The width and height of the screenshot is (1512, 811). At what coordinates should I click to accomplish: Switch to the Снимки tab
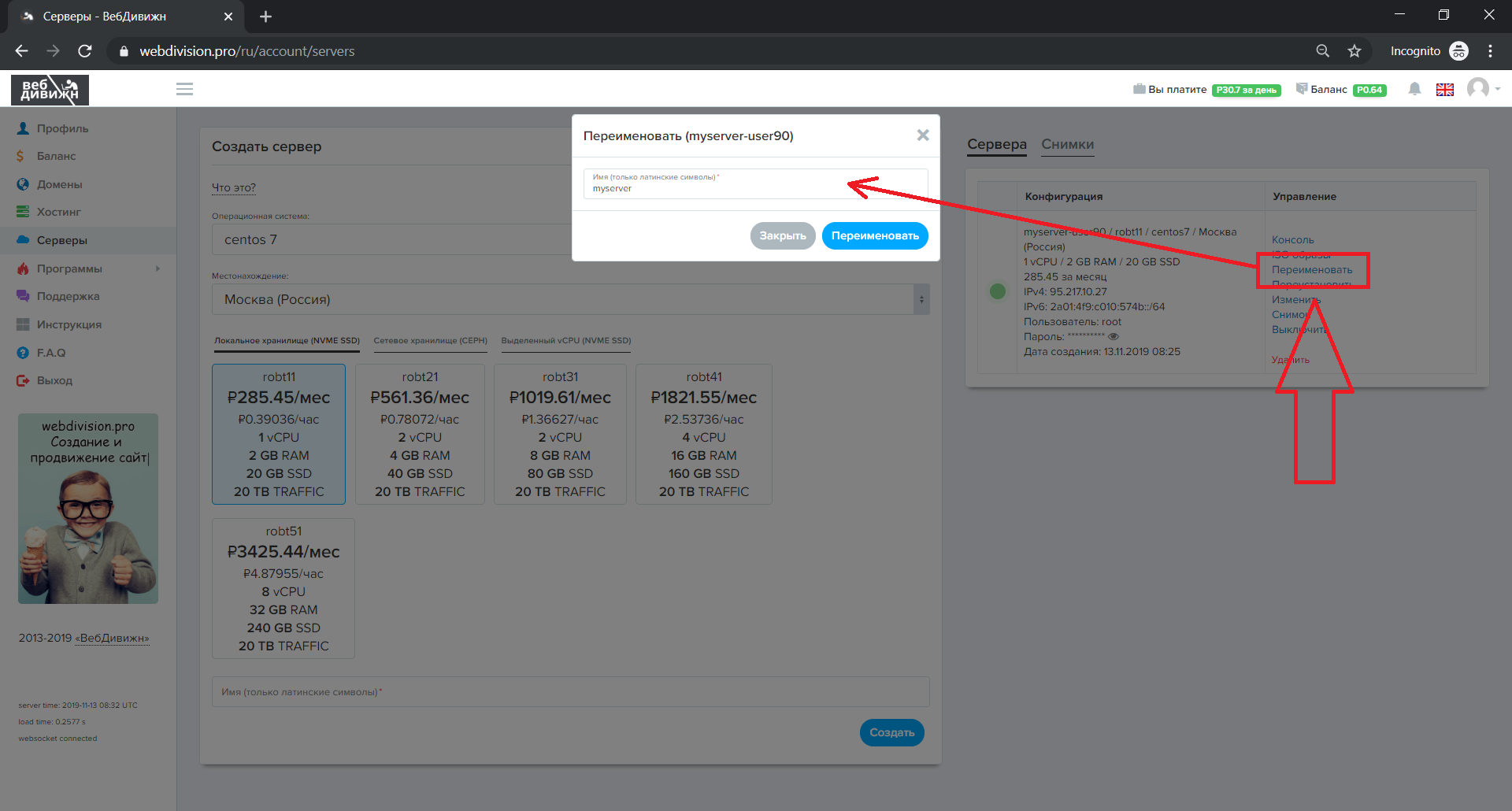pos(1067,144)
